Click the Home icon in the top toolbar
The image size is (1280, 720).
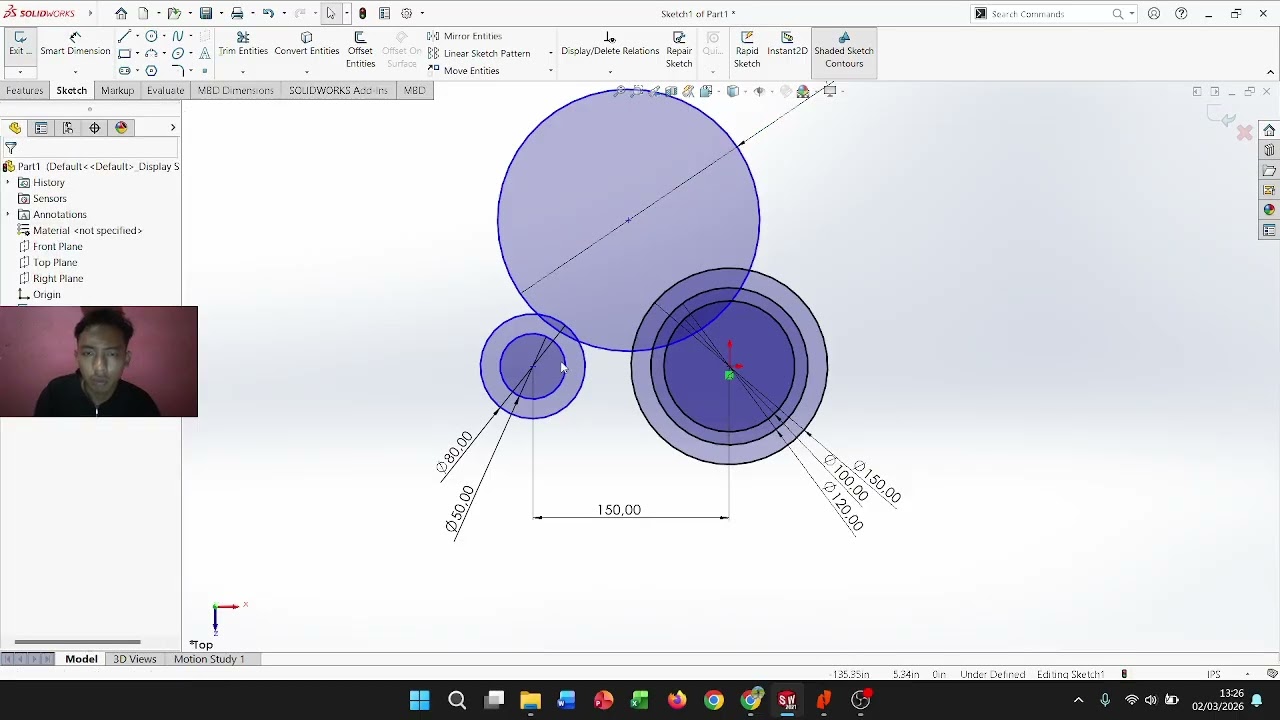click(121, 14)
